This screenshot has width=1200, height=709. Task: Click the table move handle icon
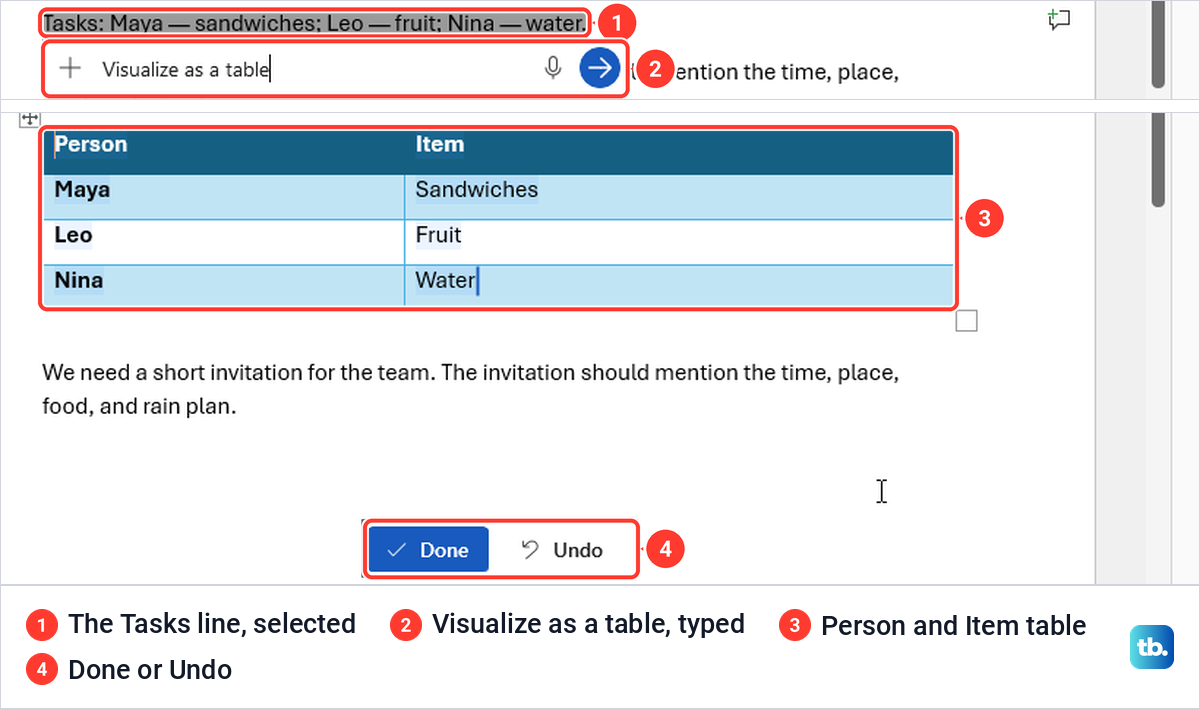point(28,119)
